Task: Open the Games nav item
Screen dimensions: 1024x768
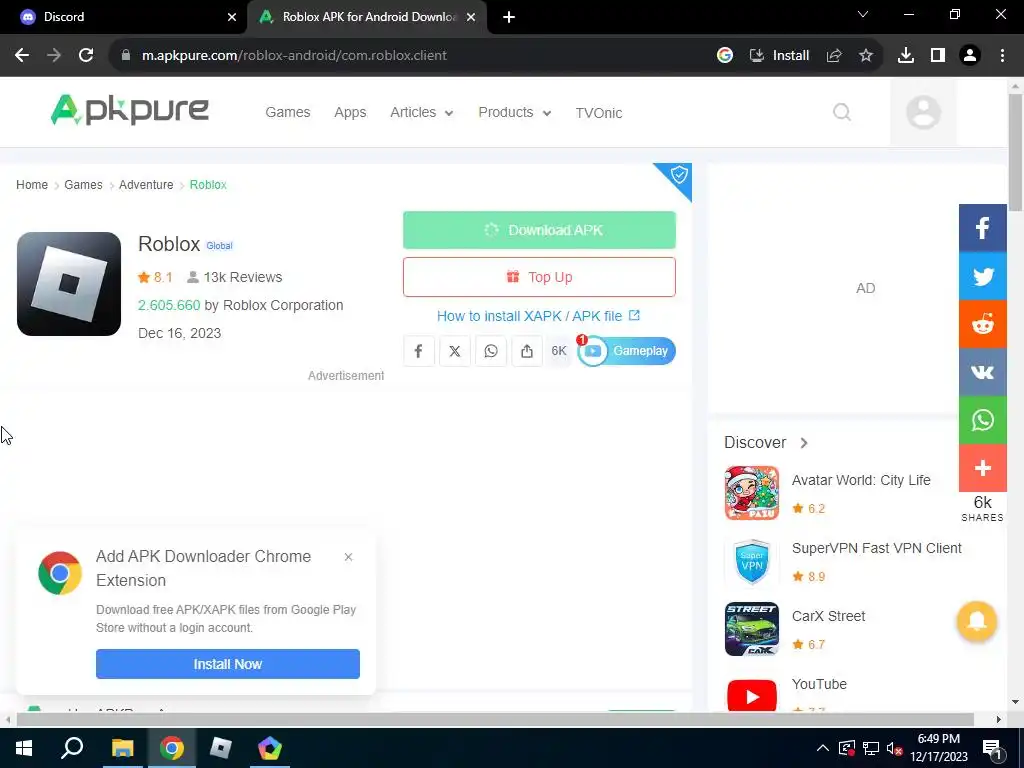Action: (287, 112)
